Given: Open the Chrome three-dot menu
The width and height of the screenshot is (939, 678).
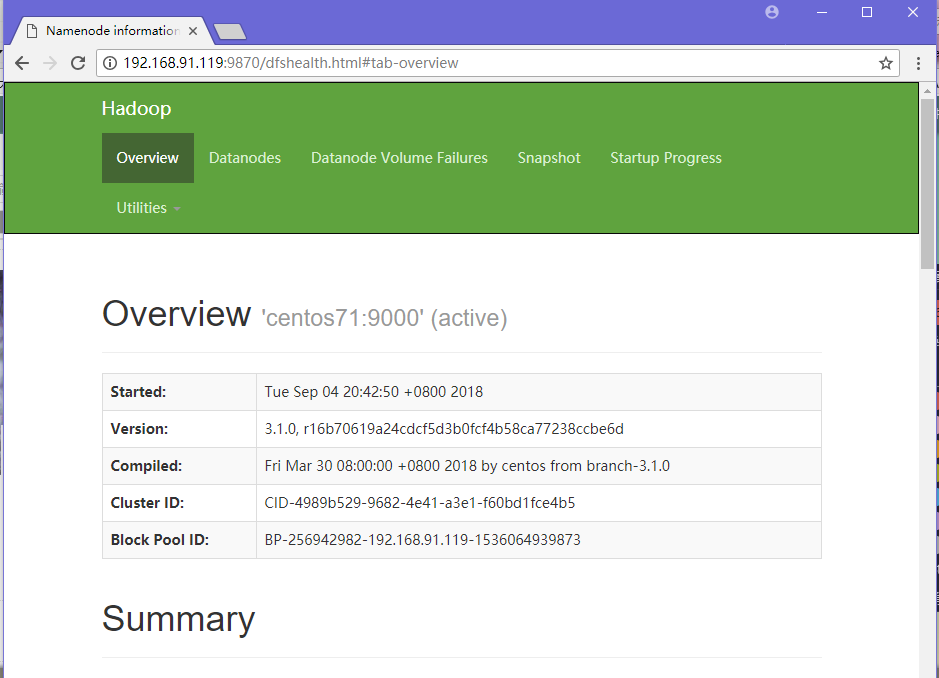Looking at the screenshot, I should coord(918,63).
